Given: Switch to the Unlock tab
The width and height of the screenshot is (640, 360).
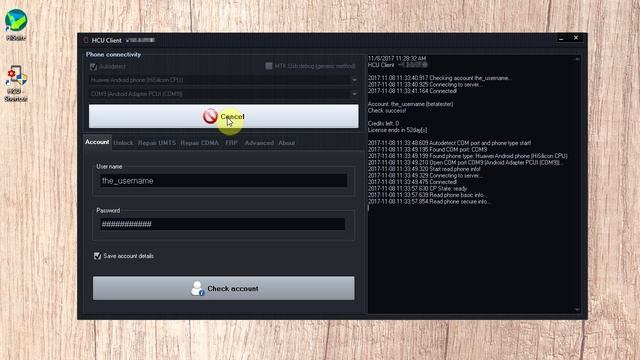Looking at the screenshot, I should click(x=123, y=143).
